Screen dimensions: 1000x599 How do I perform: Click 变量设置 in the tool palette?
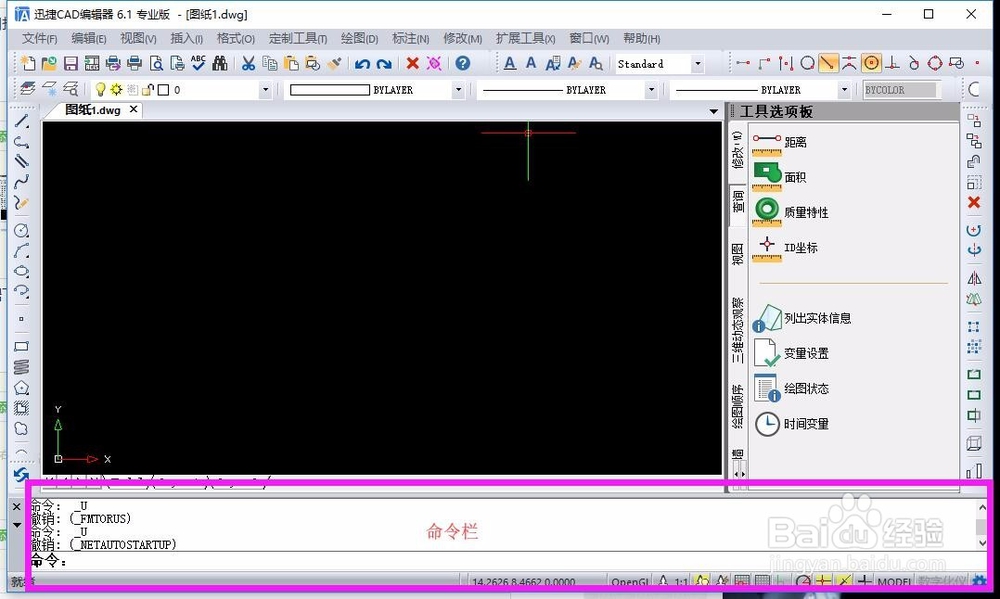[791, 353]
